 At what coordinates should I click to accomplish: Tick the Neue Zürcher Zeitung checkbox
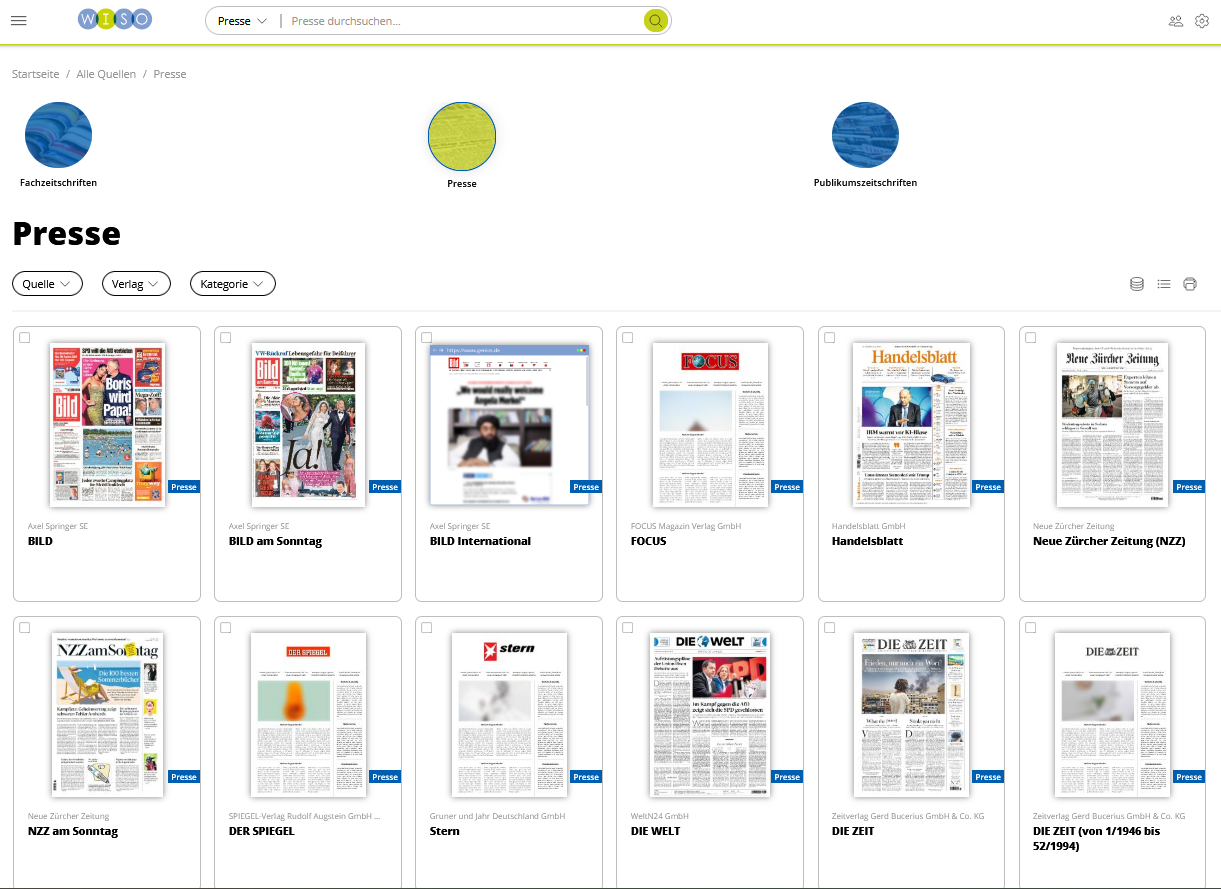(x=1030, y=338)
